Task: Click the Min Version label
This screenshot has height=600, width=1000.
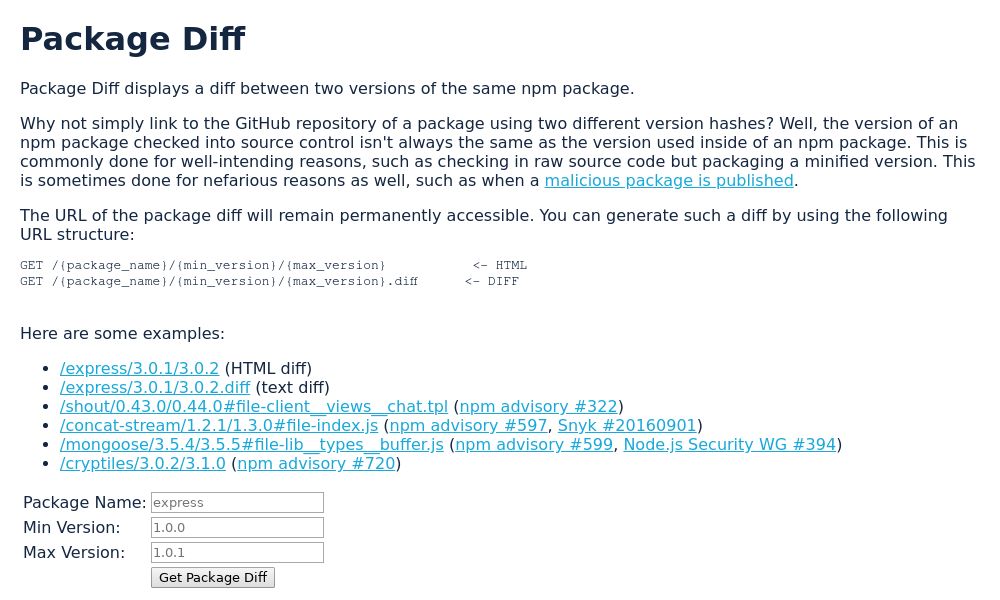Action: click(x=71, y=527)
